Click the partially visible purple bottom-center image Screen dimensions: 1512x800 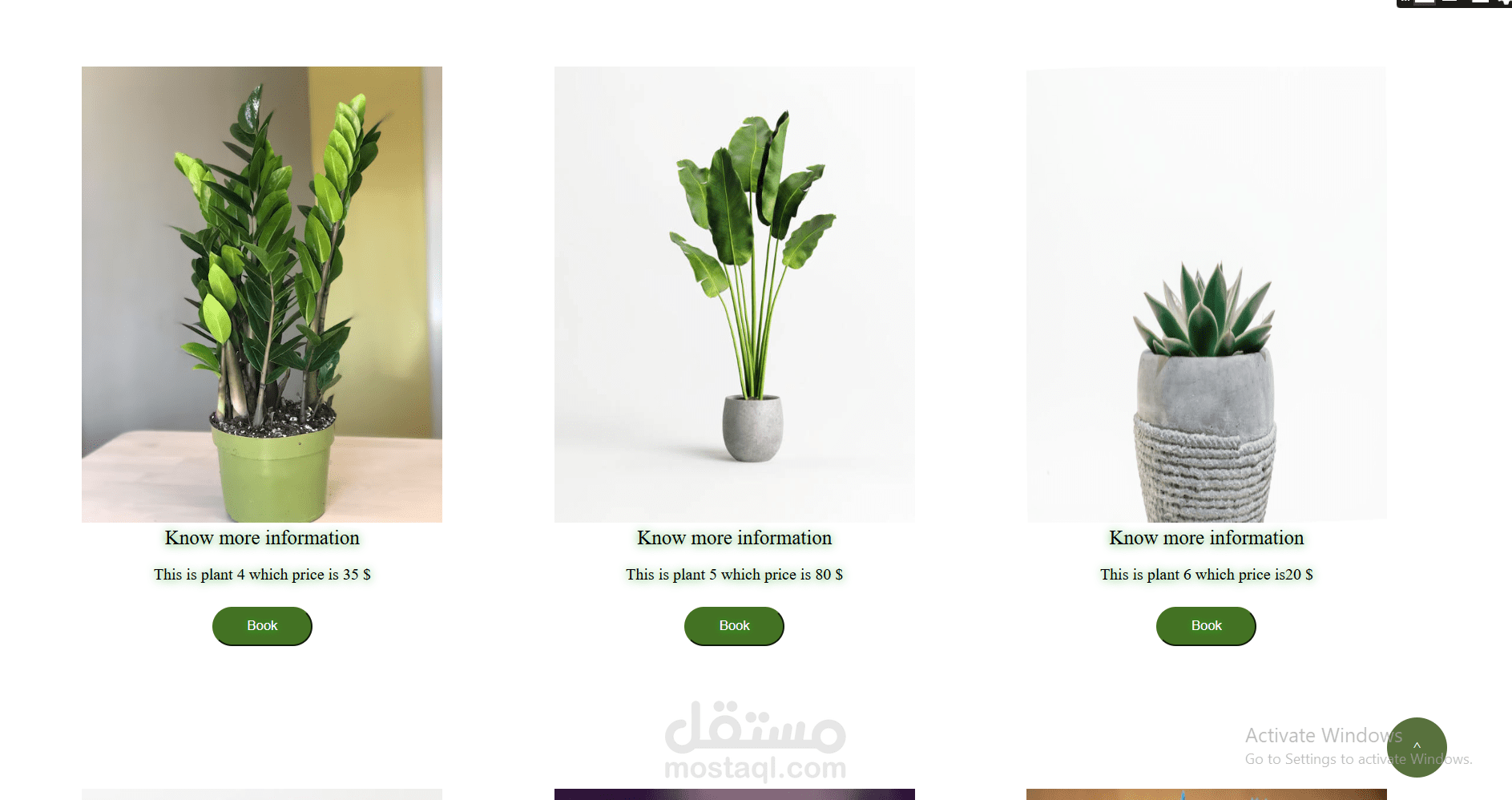(735, 794)
